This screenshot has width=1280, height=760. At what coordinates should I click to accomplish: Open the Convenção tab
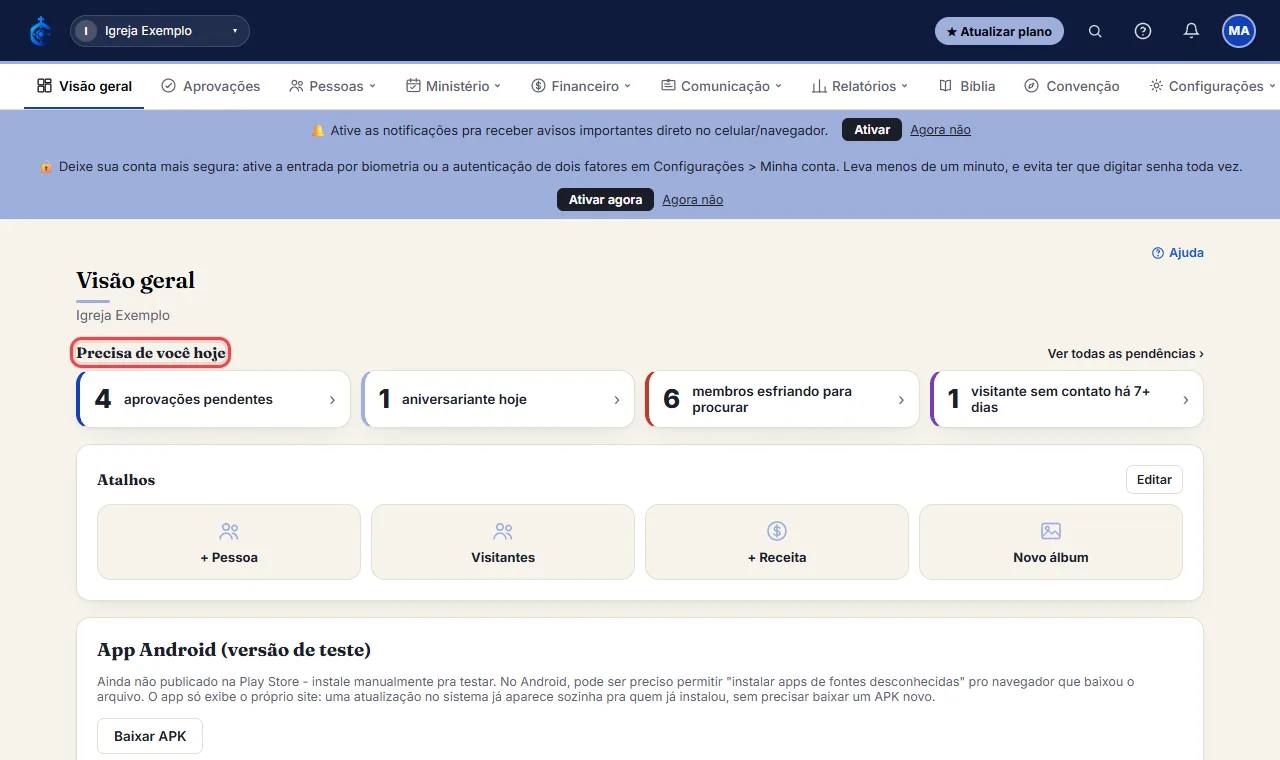pos(1072,86)
